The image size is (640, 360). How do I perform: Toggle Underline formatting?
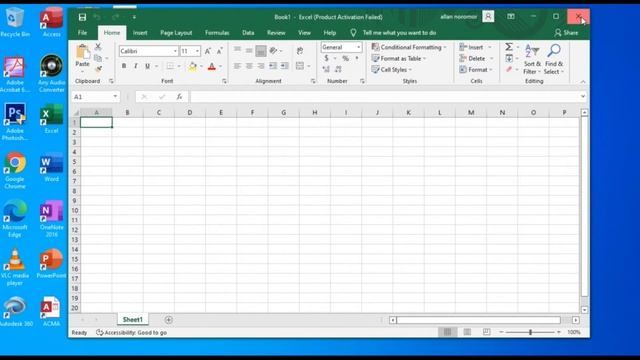(x=147, y=66)
